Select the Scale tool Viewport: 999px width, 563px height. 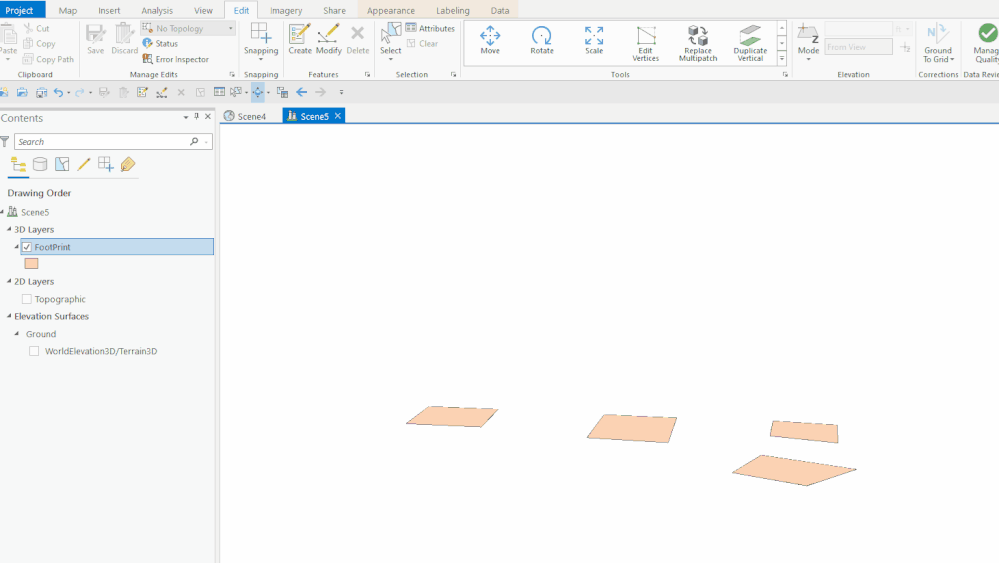(594, 41)
